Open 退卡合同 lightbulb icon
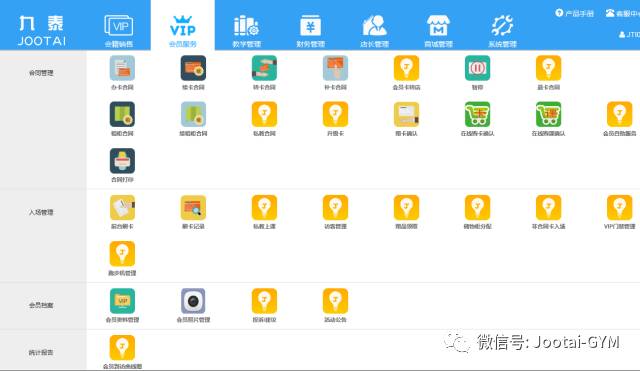Image resolution: width=640 pixels, height=371 pixels. point(548,68)
